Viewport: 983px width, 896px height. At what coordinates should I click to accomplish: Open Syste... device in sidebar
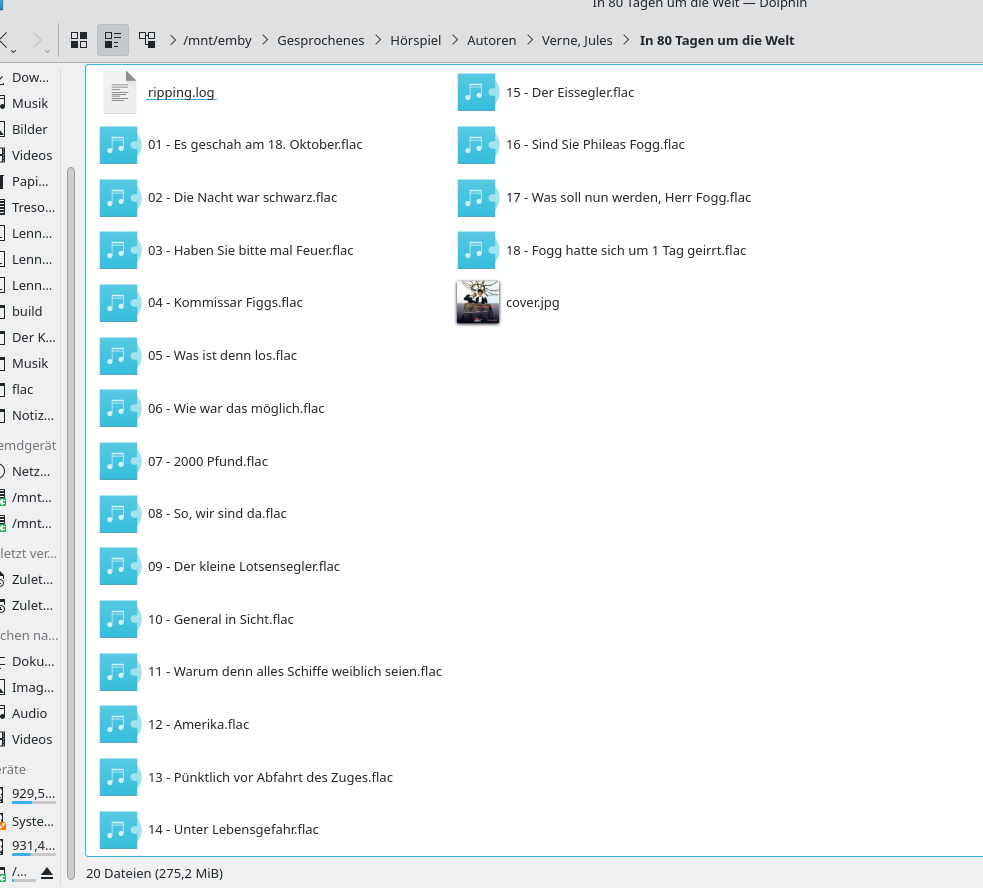point(29,821)
